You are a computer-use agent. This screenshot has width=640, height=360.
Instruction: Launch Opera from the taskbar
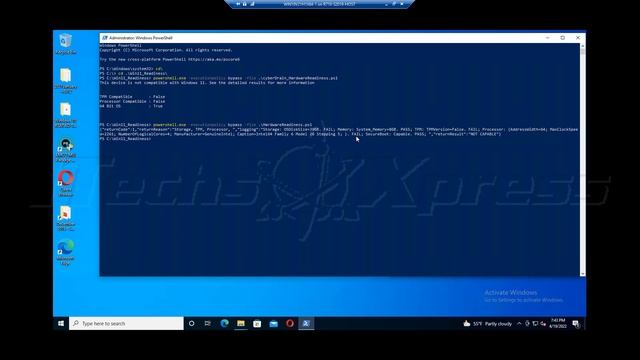290,323
